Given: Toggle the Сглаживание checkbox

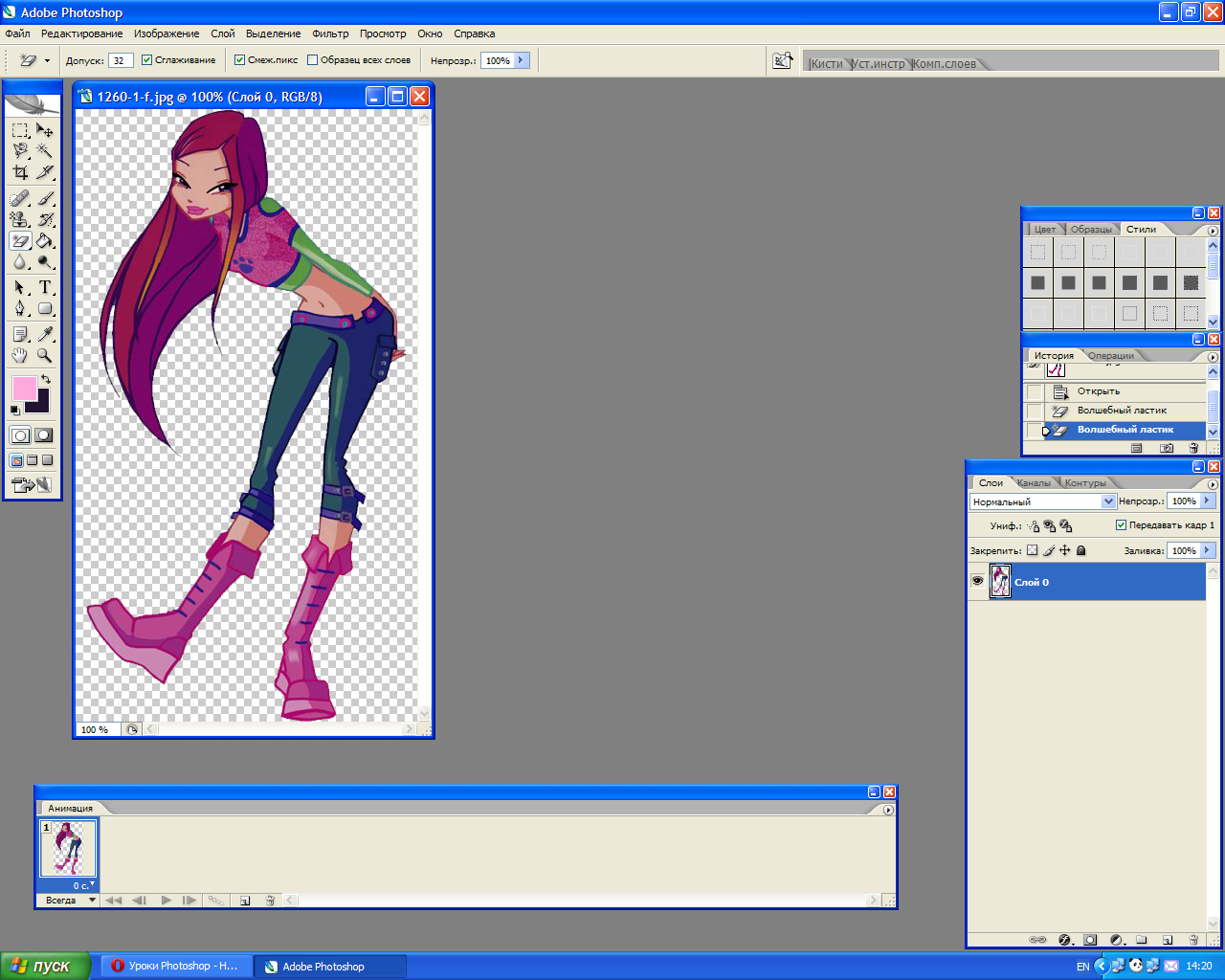Looking at the screenshot, I should [x=147, y=59].
